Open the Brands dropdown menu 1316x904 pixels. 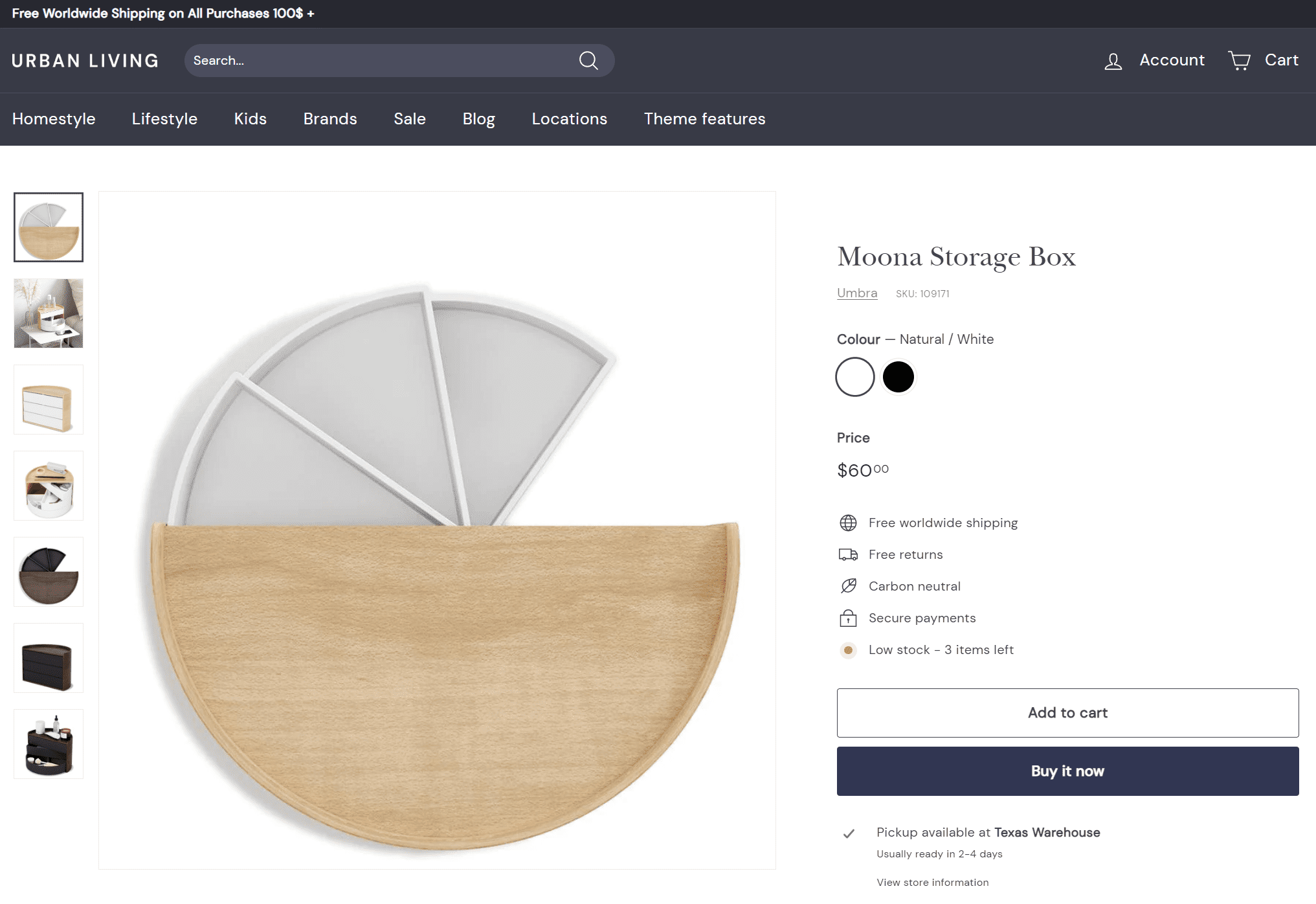329,119
